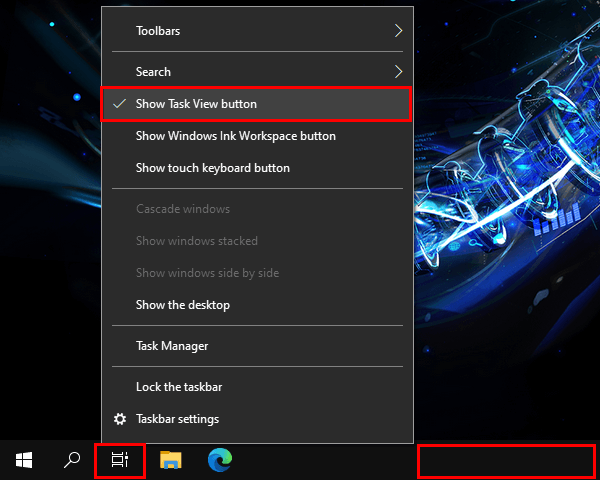600x480 pixels.
Task: Enable Show Windows Ink Workspace button
Action: coord(256,136)
